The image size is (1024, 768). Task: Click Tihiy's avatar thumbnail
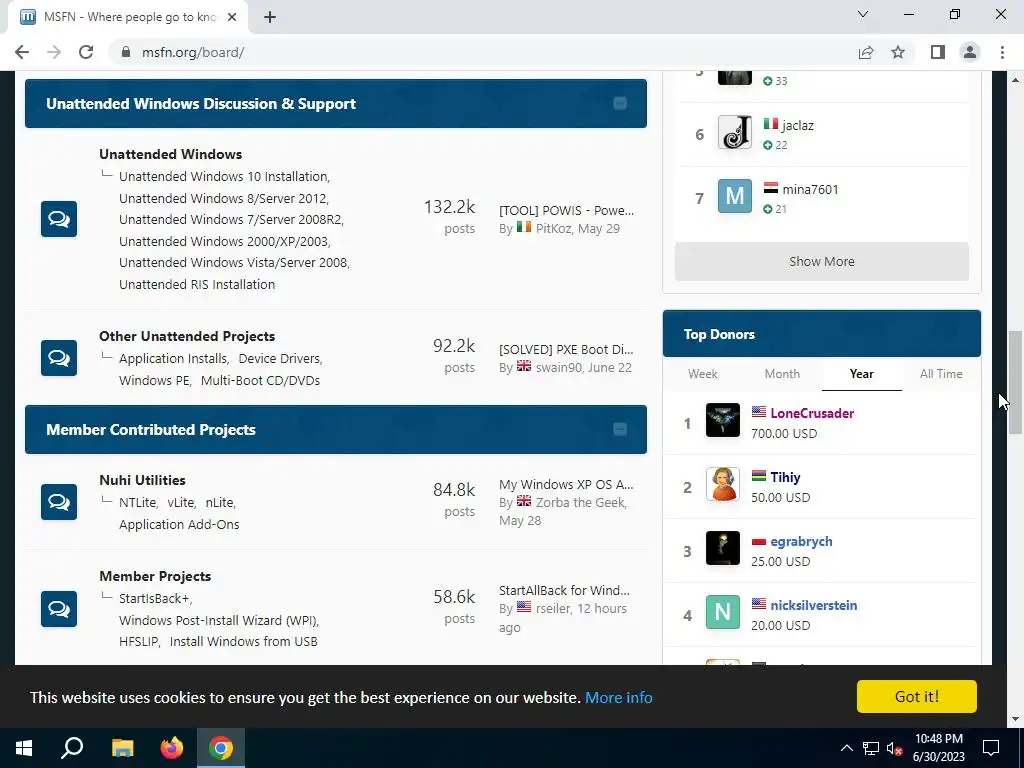point(723,484)
